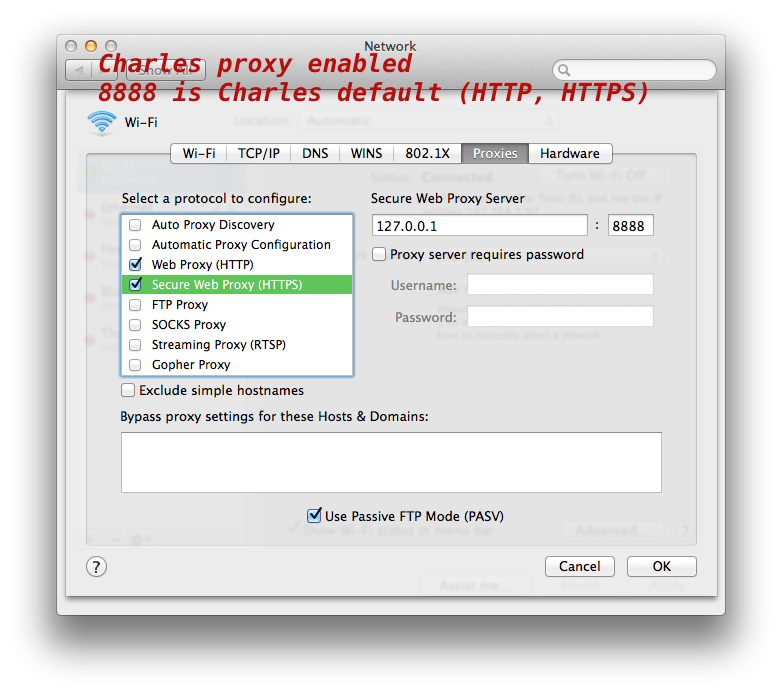Click the Cancel button
This screenshot has height=694, width=782.
coord(580,566)
